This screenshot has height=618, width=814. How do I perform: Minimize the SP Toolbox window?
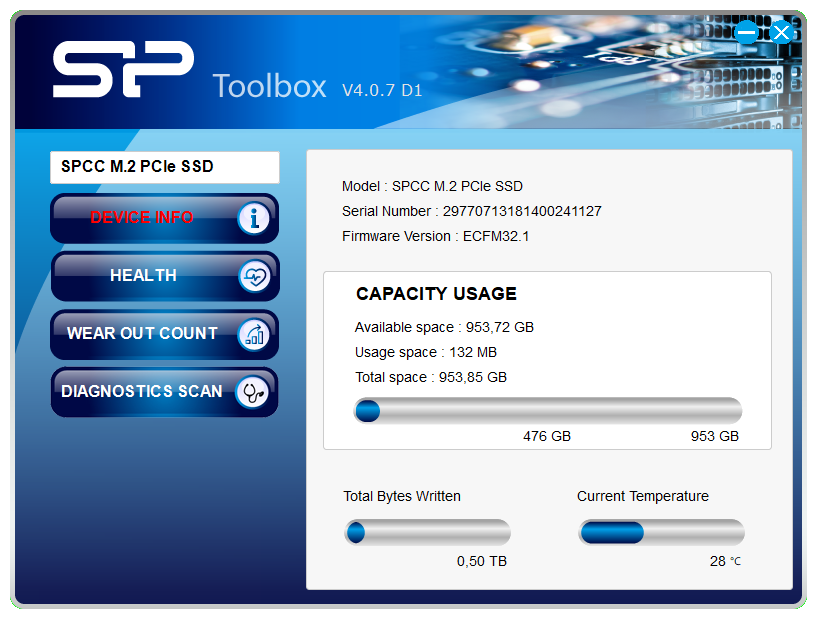point(747,32)
